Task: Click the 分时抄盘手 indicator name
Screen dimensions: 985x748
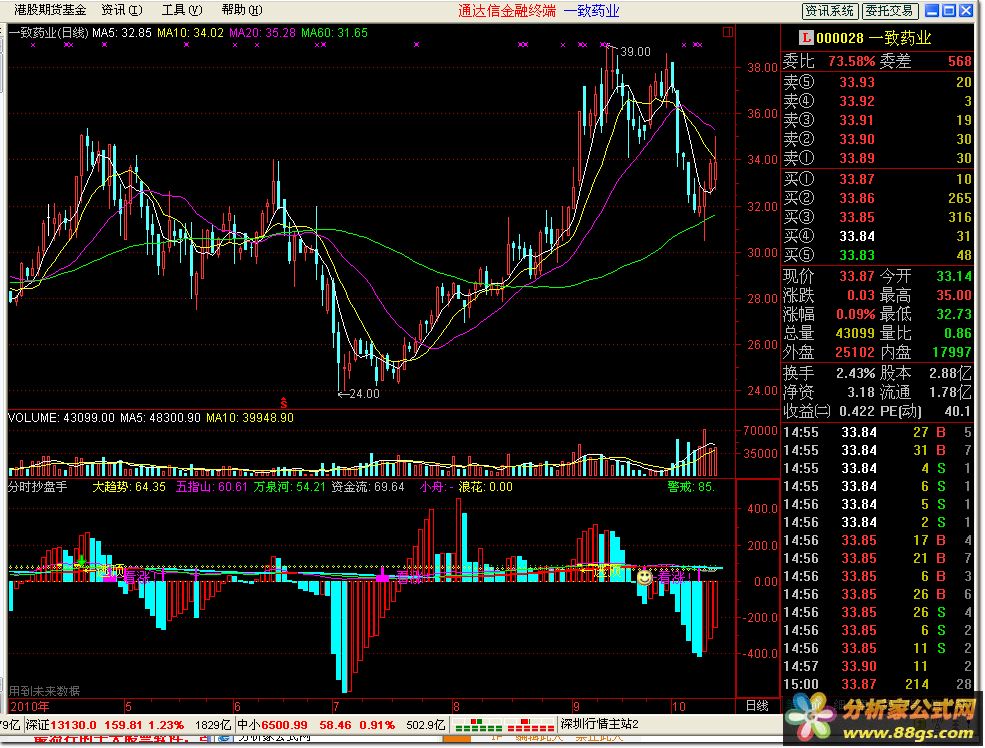Action: coord(37,487)
